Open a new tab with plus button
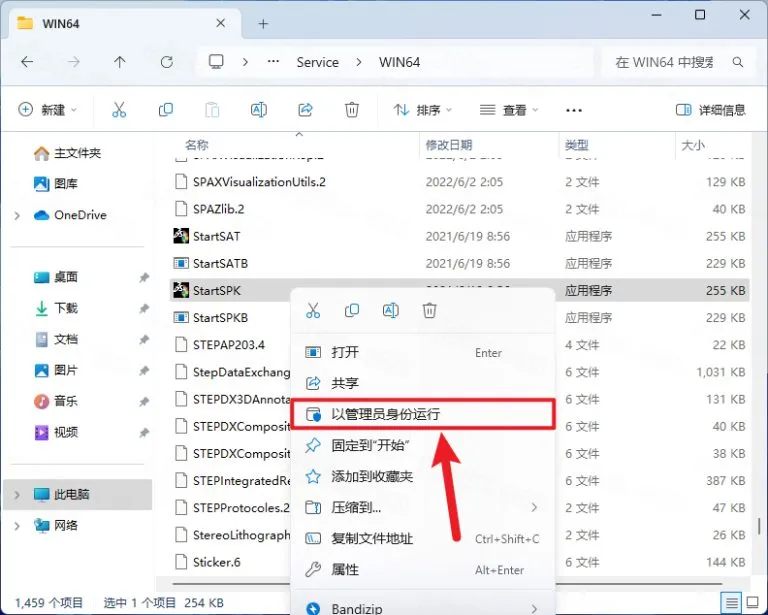The image size is (768, 615). (263, 24)
